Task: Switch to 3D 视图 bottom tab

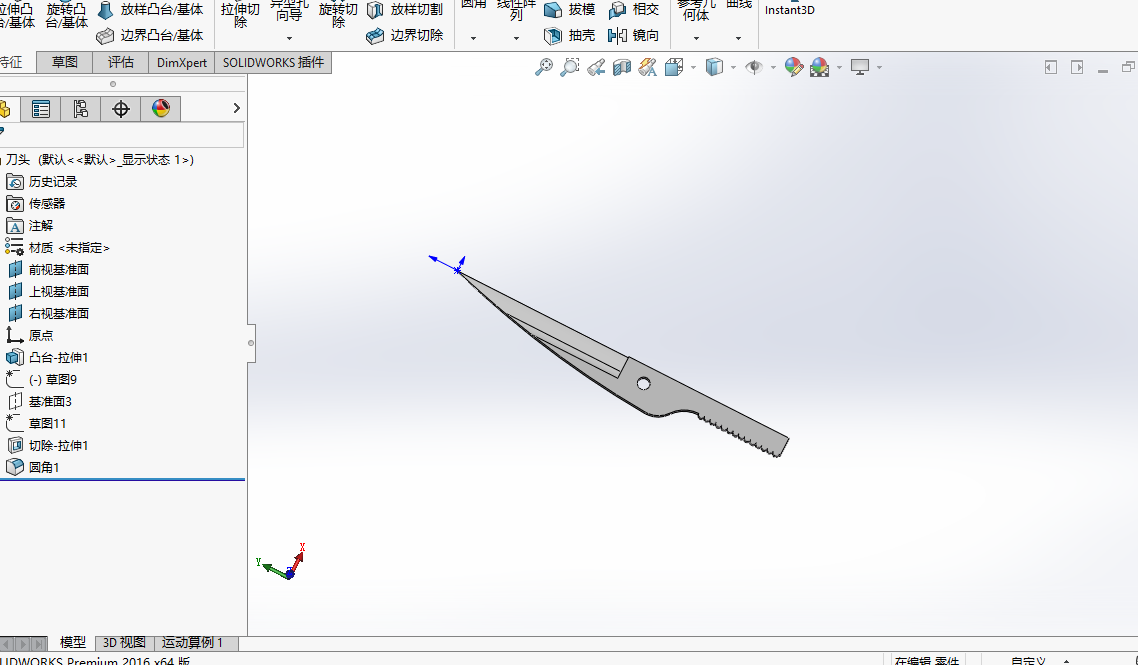Action: point(124,642)
